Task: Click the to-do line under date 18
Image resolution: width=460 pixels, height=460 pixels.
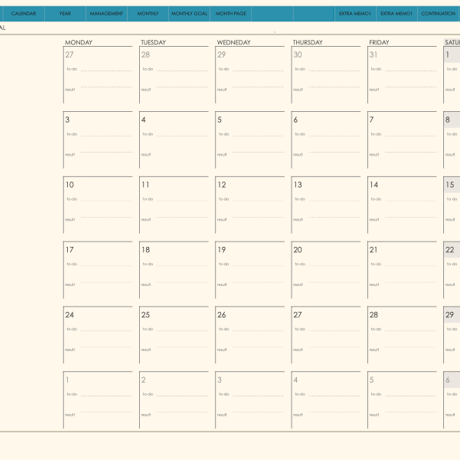Action: click(x=182, y=266)
